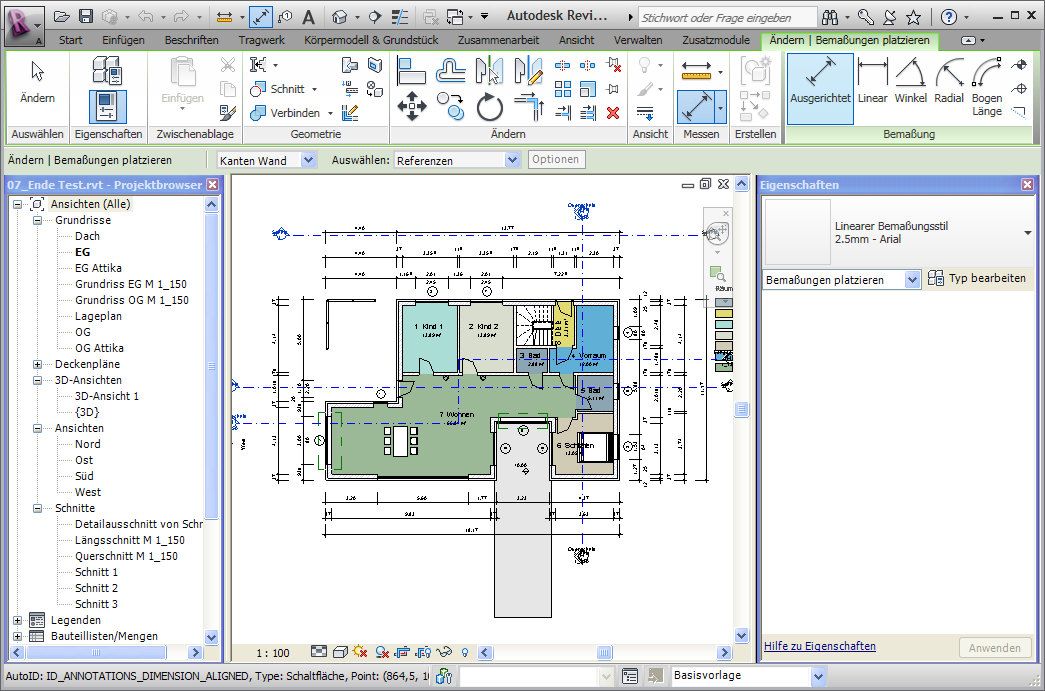Toggle the sun path display in the view bar
Image resolution: width=1045 pixels, height=691 pixels.
(x=360, y=651)
